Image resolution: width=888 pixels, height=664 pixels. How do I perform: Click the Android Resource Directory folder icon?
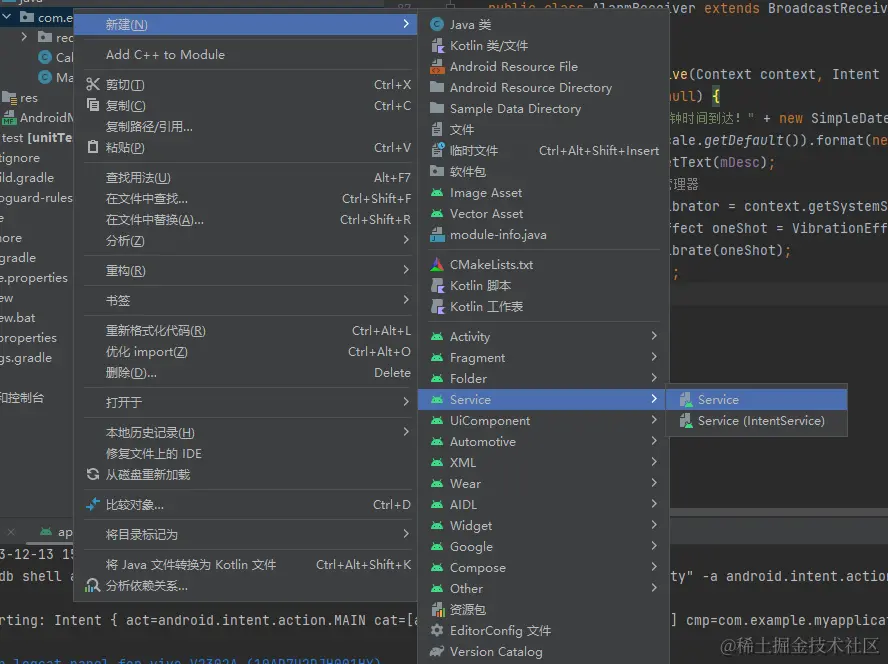point(437,87)
